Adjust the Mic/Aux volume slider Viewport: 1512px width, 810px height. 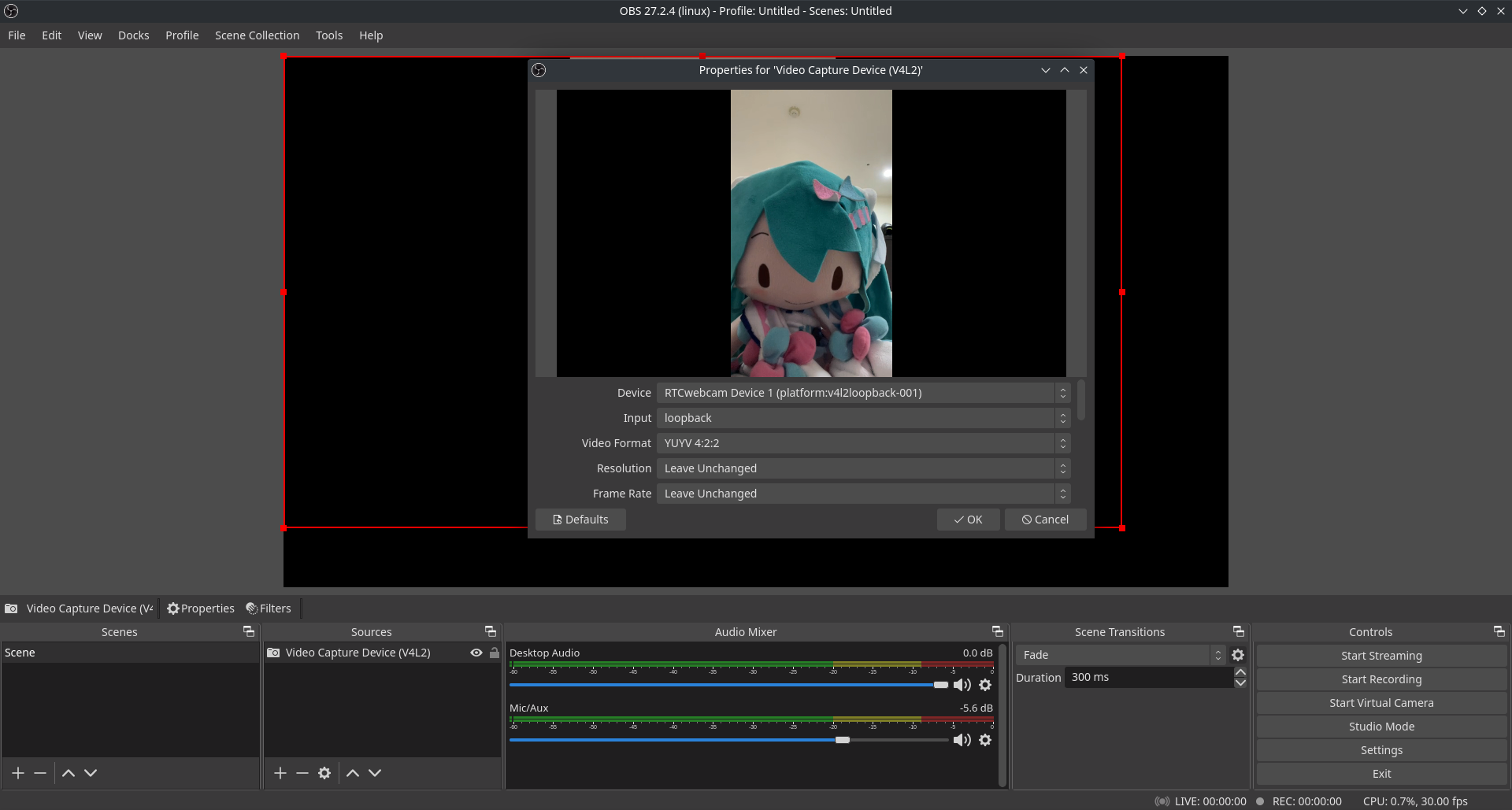728,740
